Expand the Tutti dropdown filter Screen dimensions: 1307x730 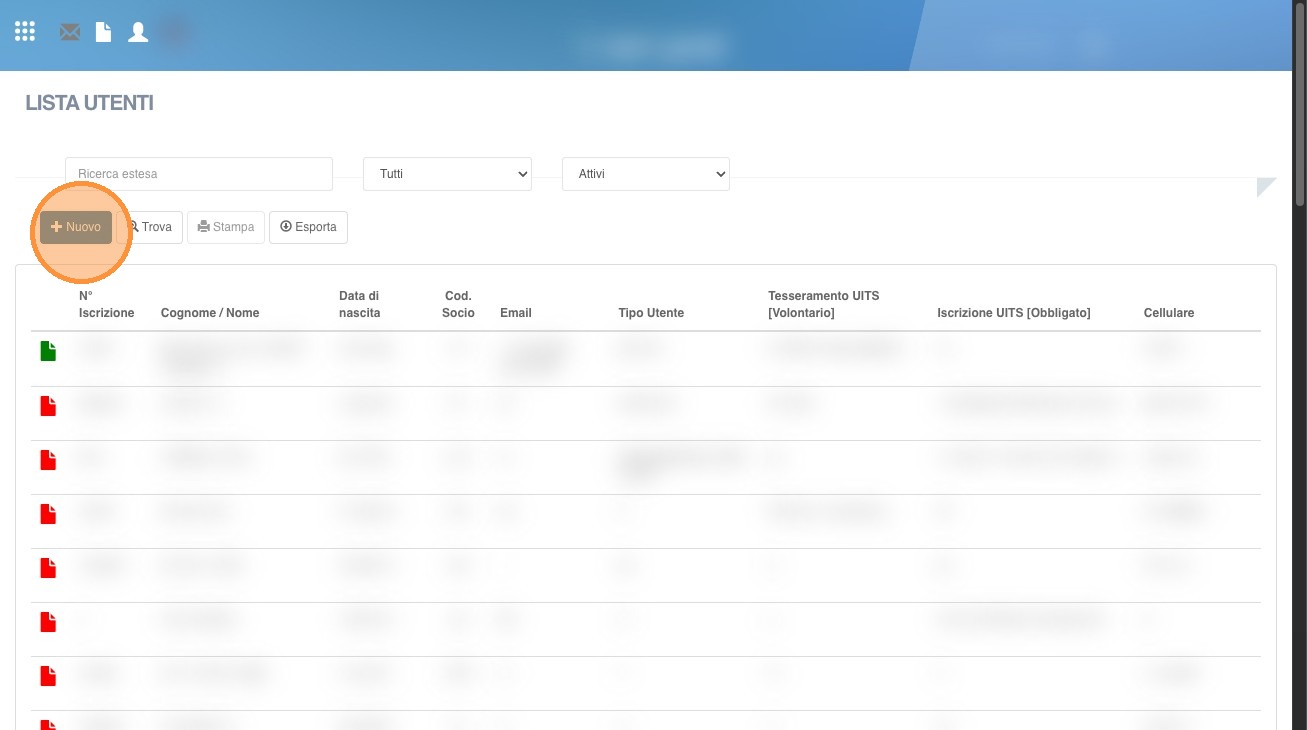447,174
